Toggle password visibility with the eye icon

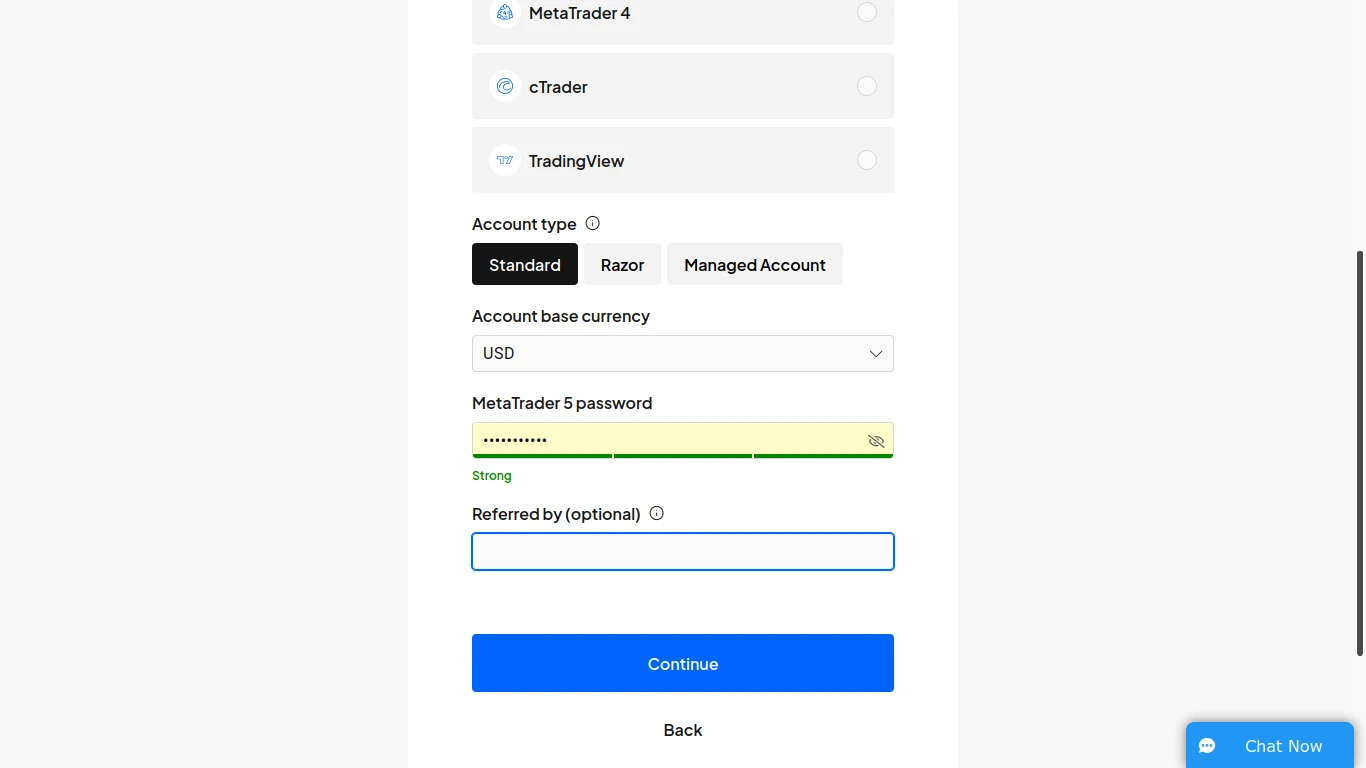876,441
